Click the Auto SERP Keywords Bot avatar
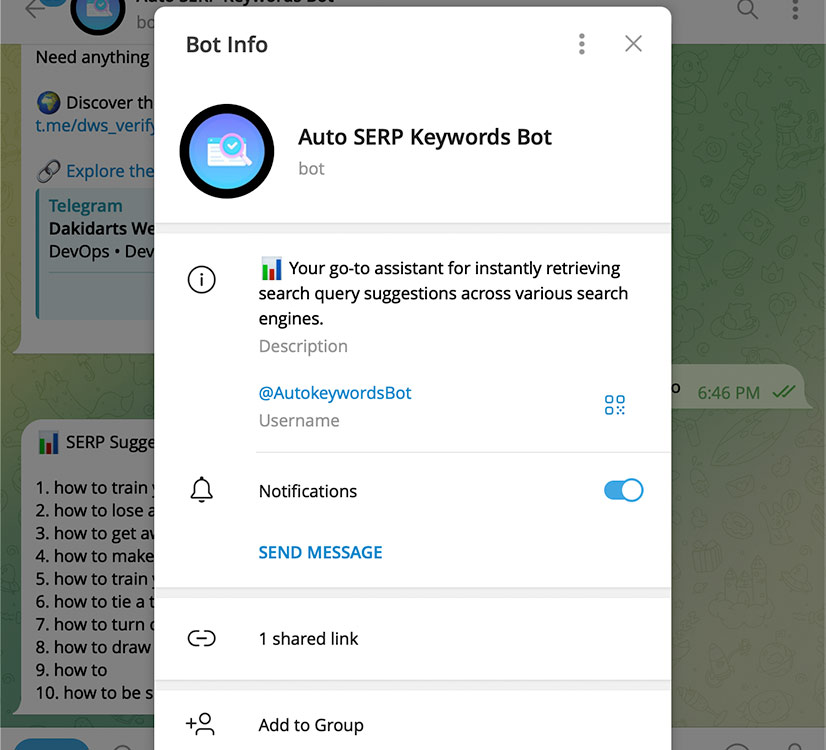Image resolution: width=826 pixels, height=750 pixels. coord(227,151)
